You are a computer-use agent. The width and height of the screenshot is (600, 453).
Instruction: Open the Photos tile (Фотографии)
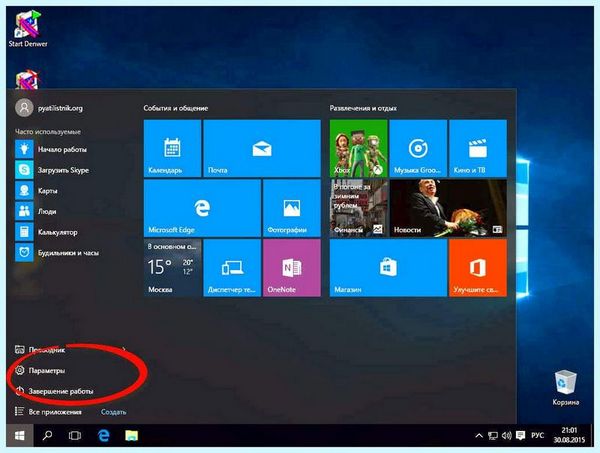(292, 208)
